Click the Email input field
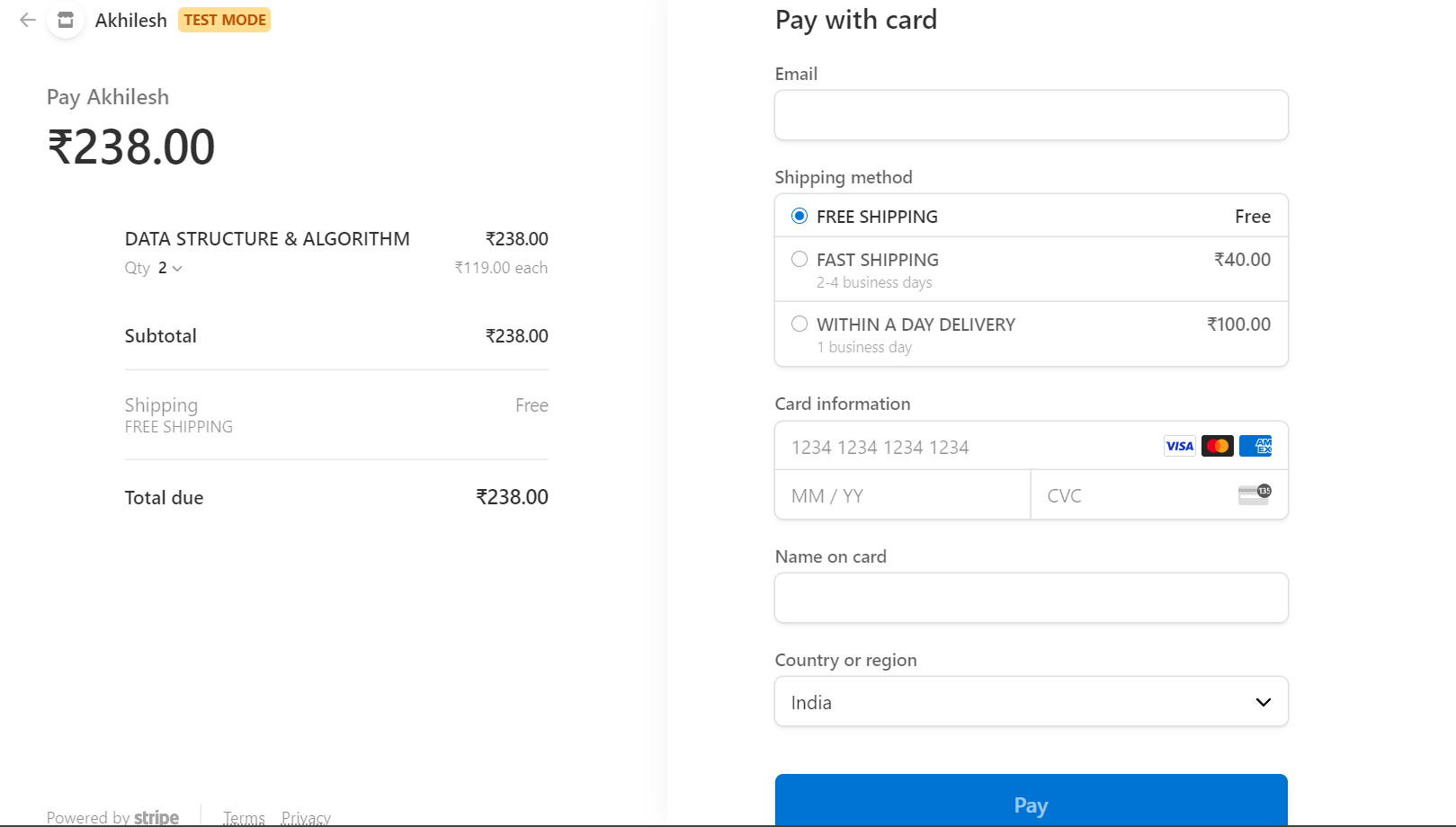Image resolution: width=1456 pixels, height=827 pixels. pyautogui.click(x=1031, y=115)
